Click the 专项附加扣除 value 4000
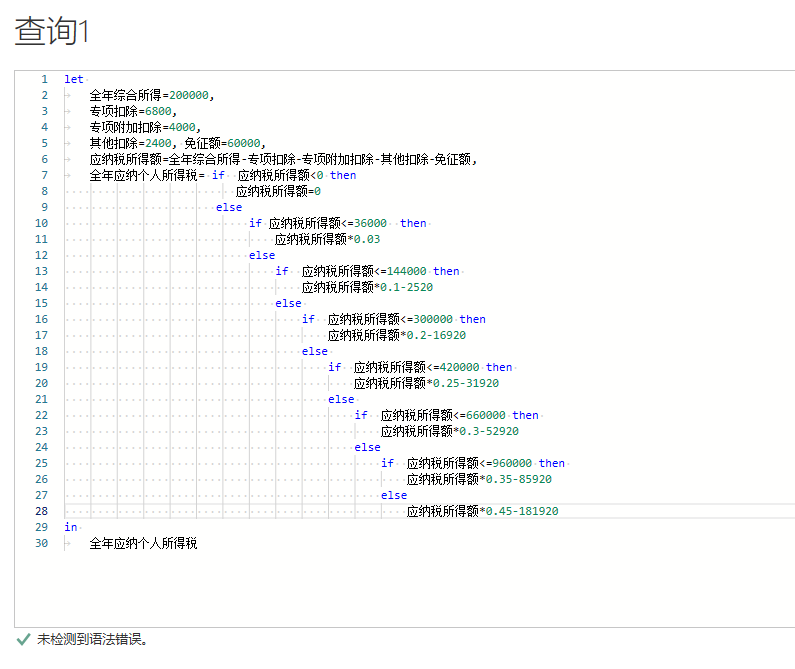The width and height of the screenshot is (795, 669). tap(182, 127)
